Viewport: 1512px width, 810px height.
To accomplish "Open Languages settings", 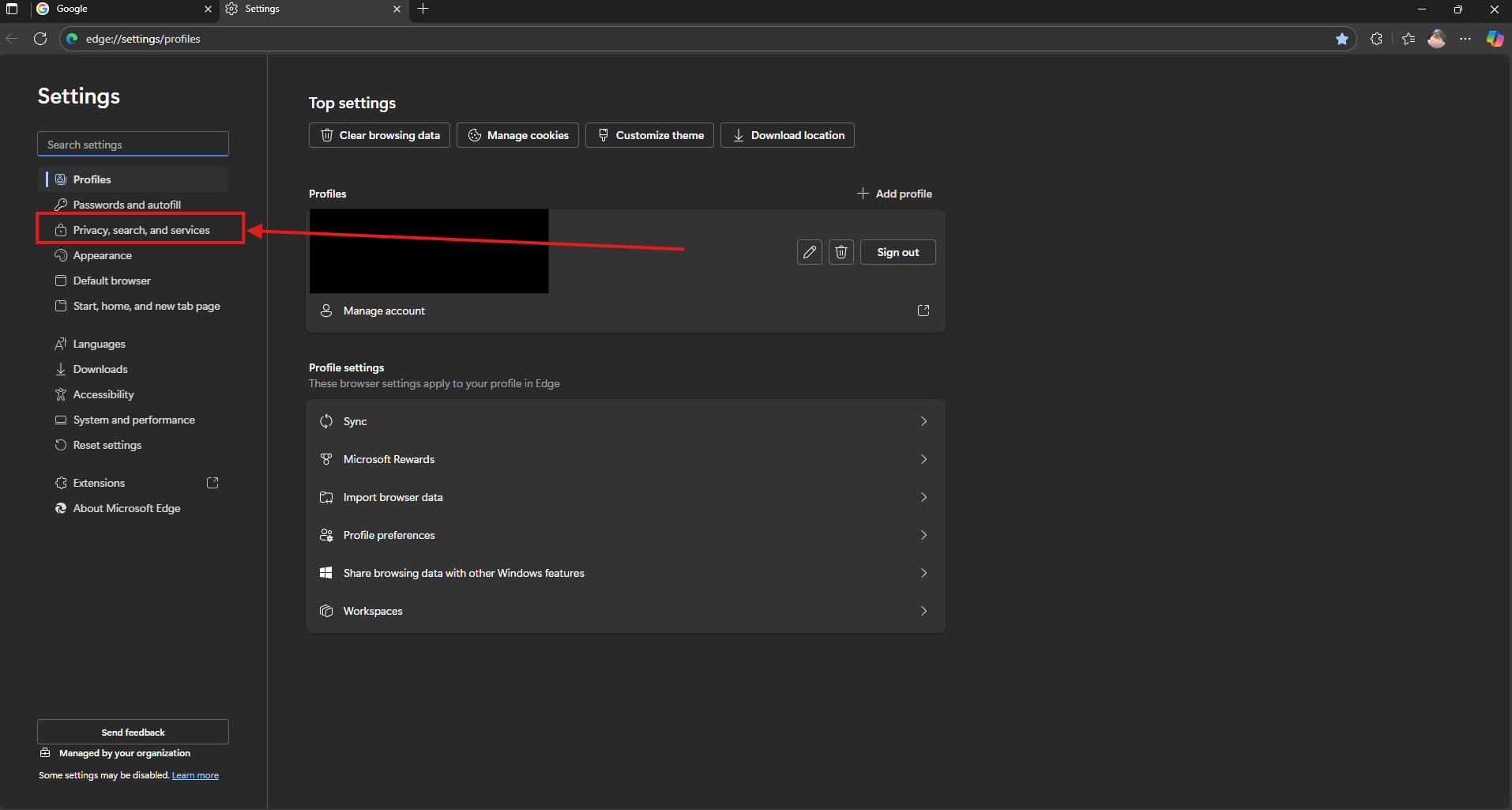I will tap(133, 344).
